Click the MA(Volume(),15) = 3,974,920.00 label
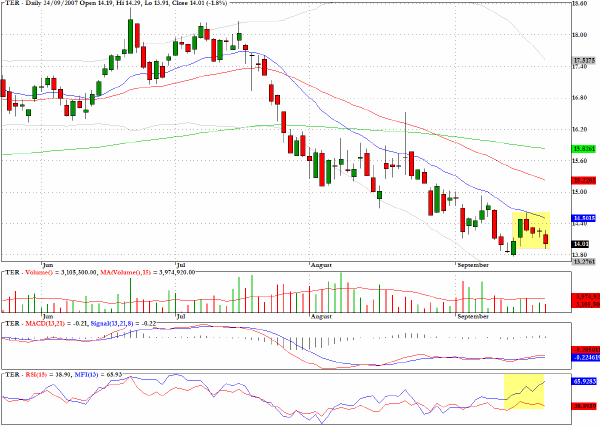This screenshot has width=600, height=428. click(x=147, y=272)
